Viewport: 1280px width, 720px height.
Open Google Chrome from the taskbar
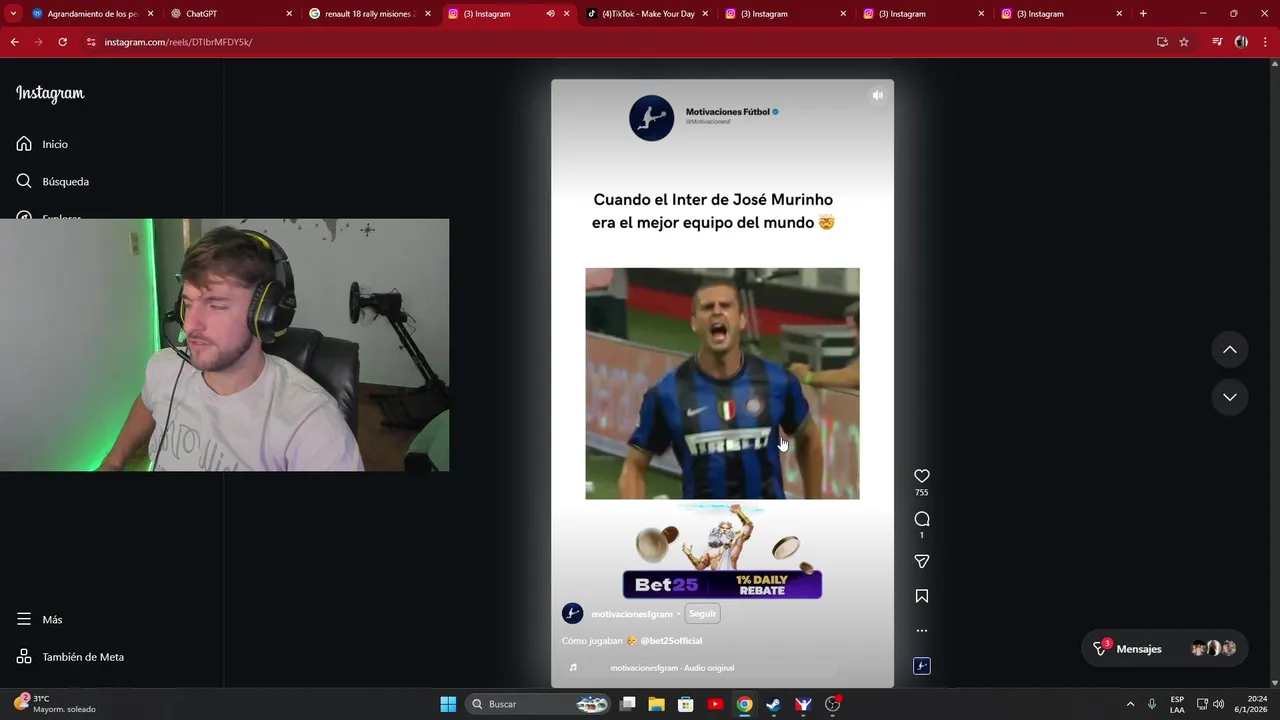(x=744, y=704)
